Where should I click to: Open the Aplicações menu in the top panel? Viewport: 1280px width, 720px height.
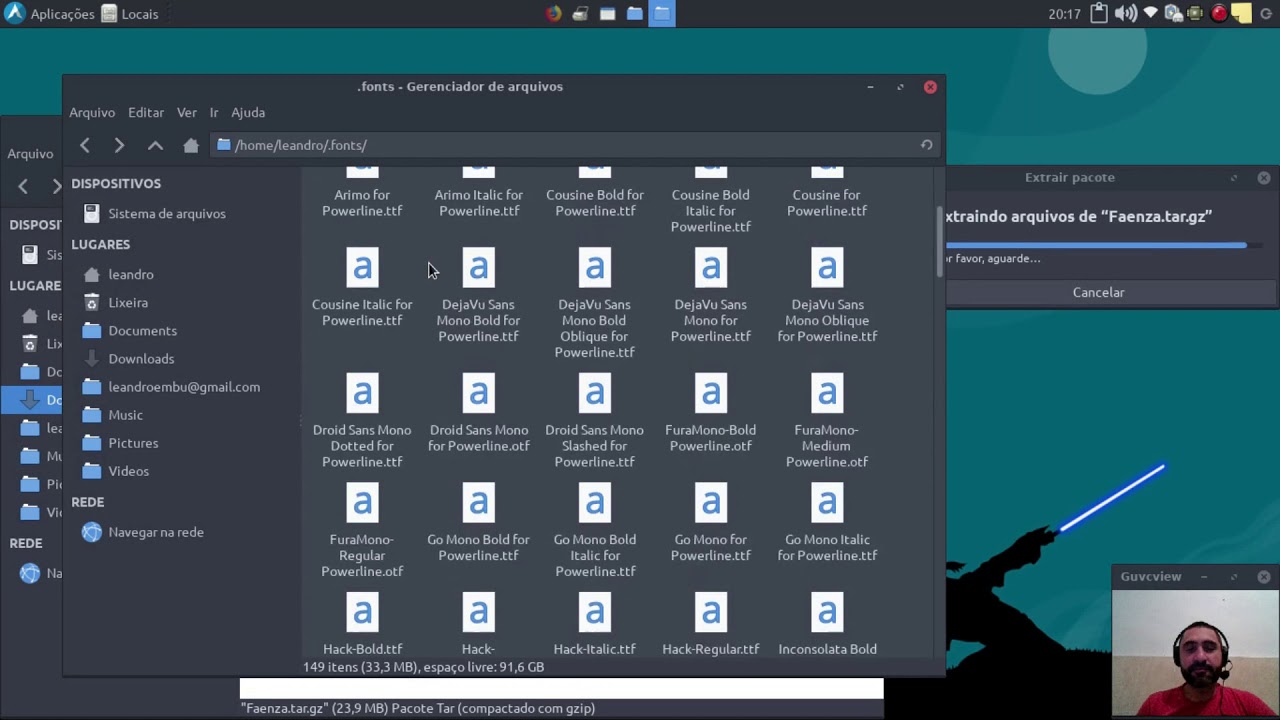(50, 14)
